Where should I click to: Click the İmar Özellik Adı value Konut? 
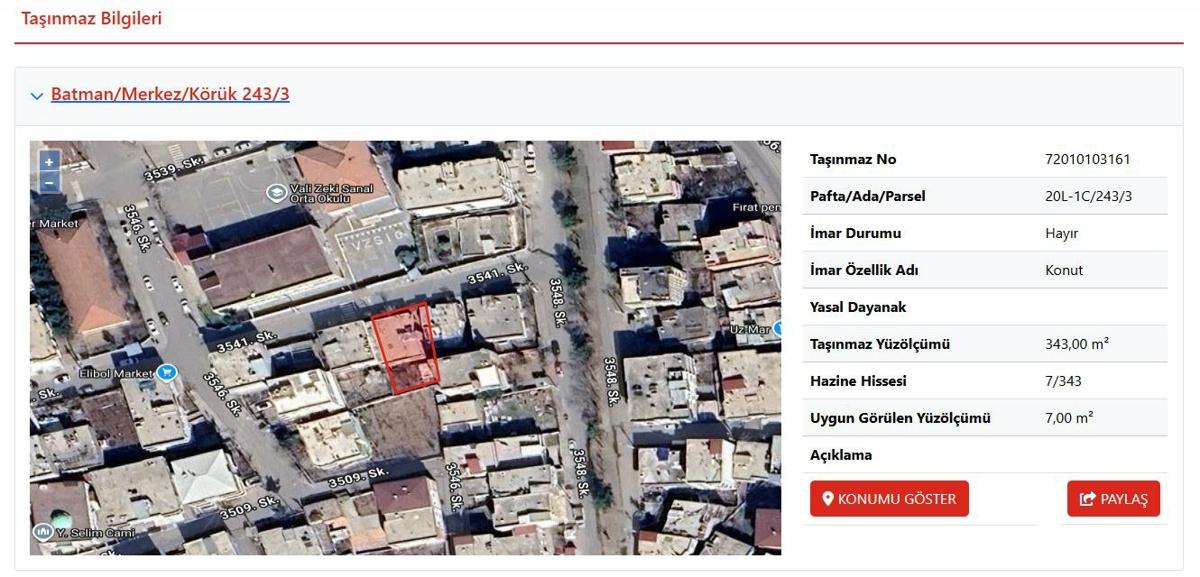1063,271
